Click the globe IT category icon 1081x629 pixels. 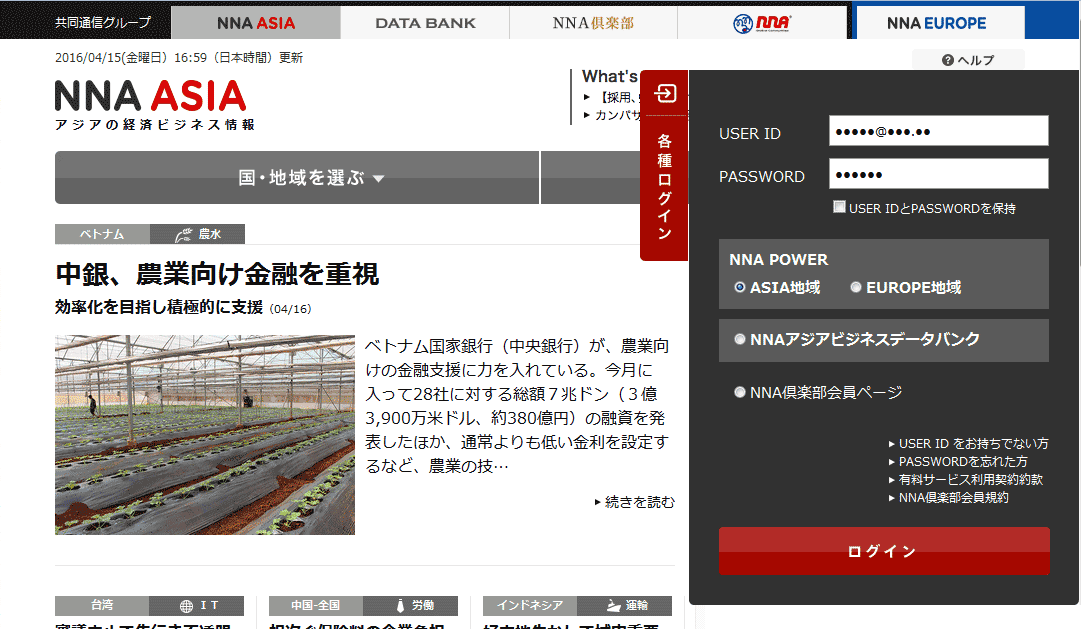[x=186, y=606]
